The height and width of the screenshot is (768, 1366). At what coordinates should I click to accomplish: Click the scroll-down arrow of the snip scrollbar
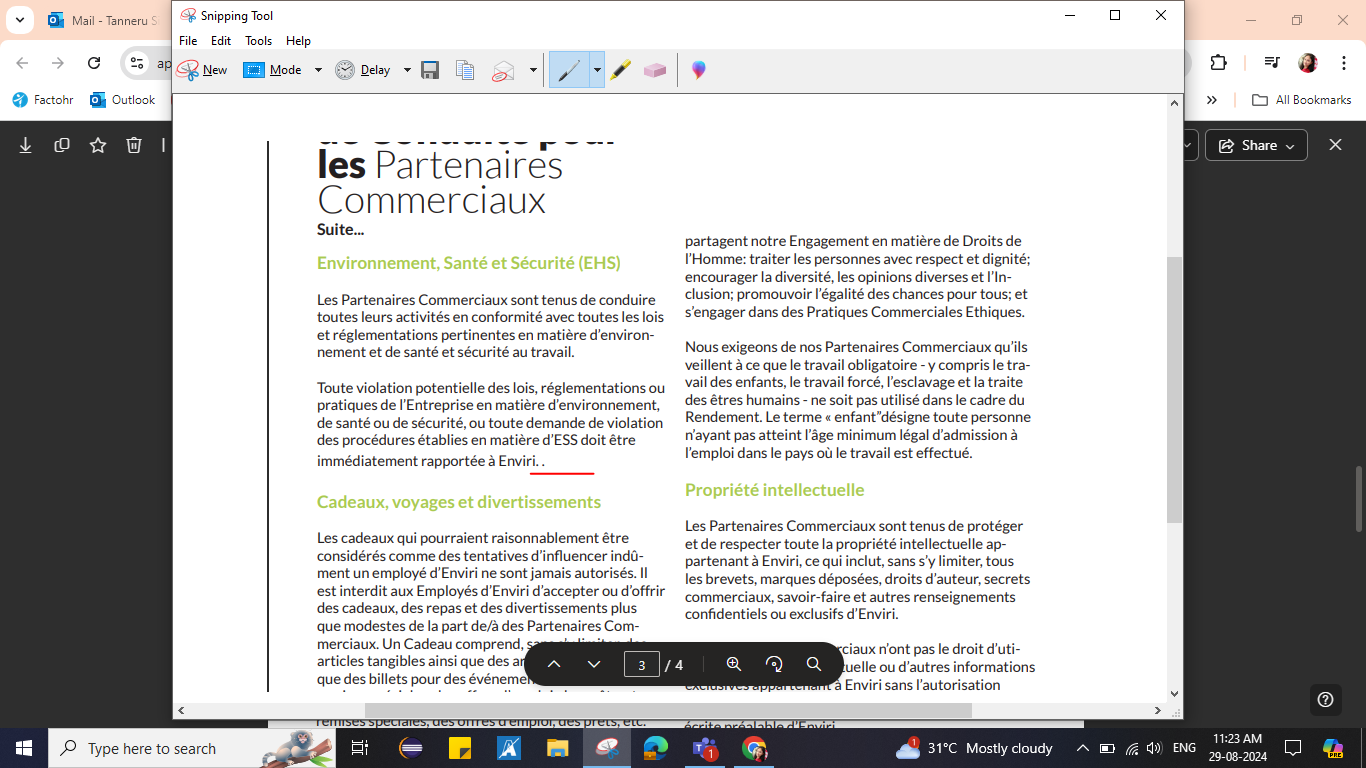point(1175,694)
